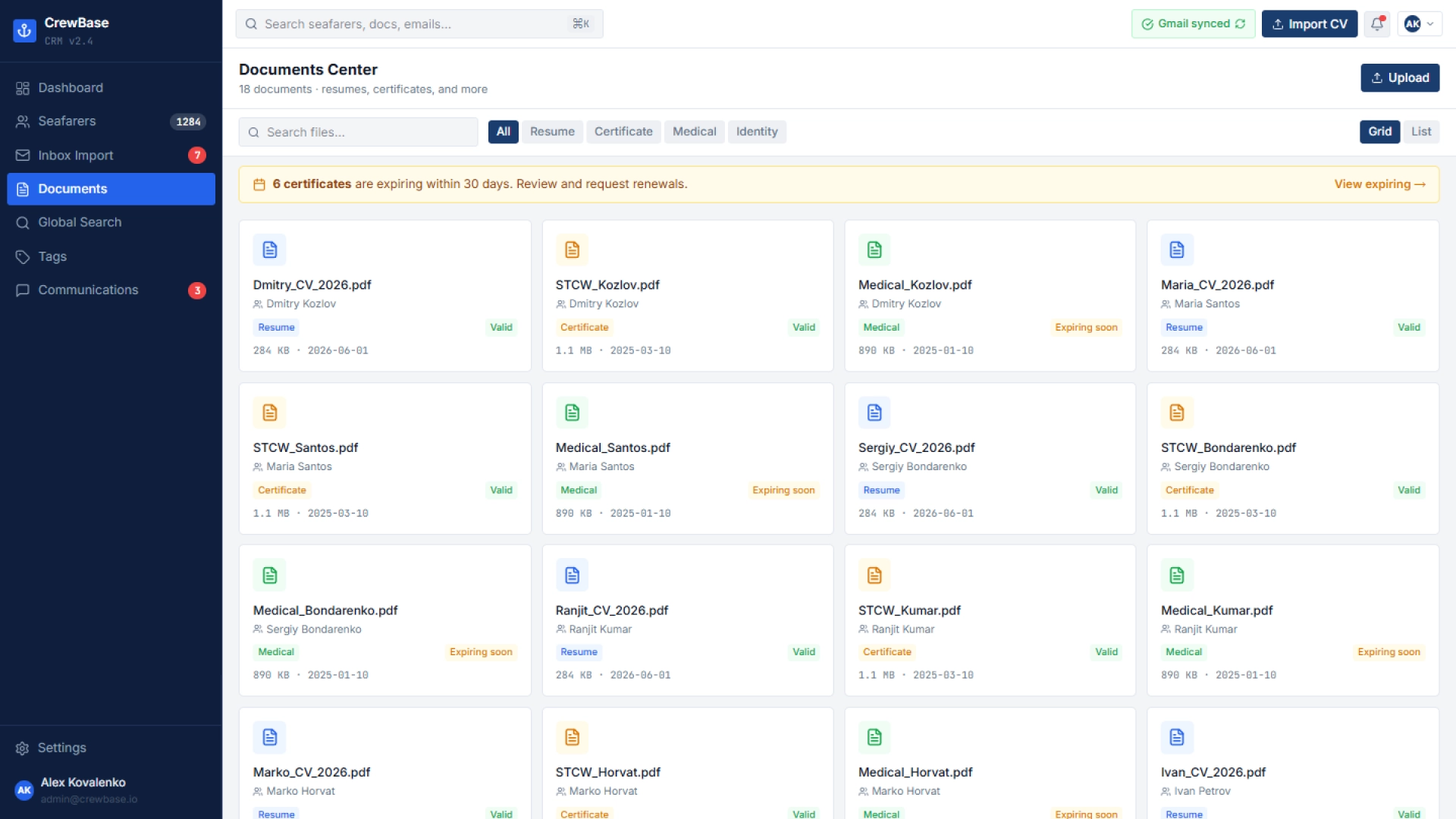Open the Documents sidebar item

[111, 189]
